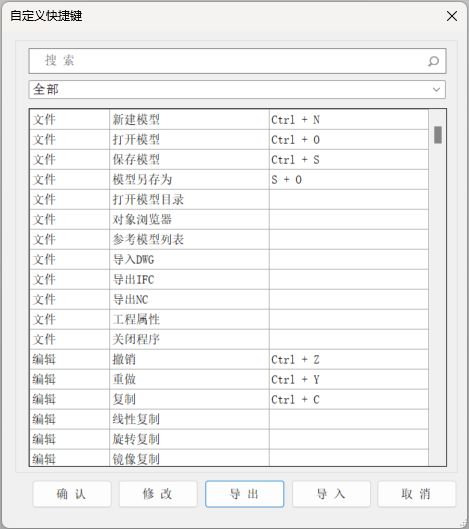This screenshot has width=469, height=529.
Task: Click 文件 category cell beside 新建模型
Action: 70,119
